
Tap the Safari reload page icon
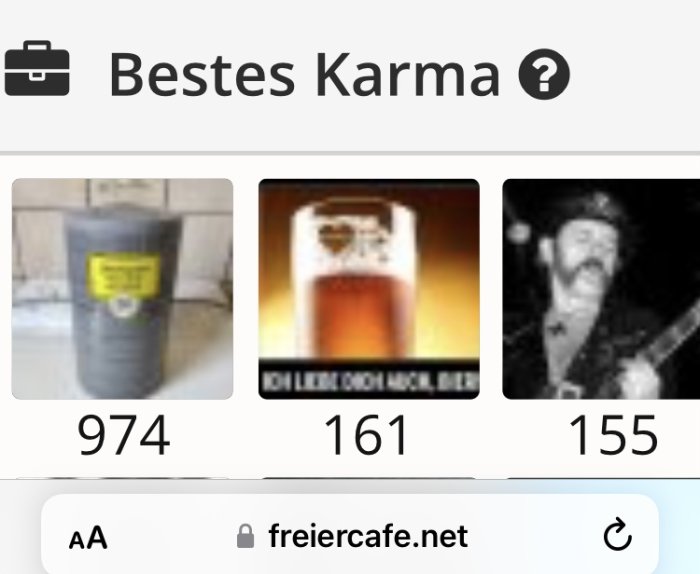pos(618,534)
